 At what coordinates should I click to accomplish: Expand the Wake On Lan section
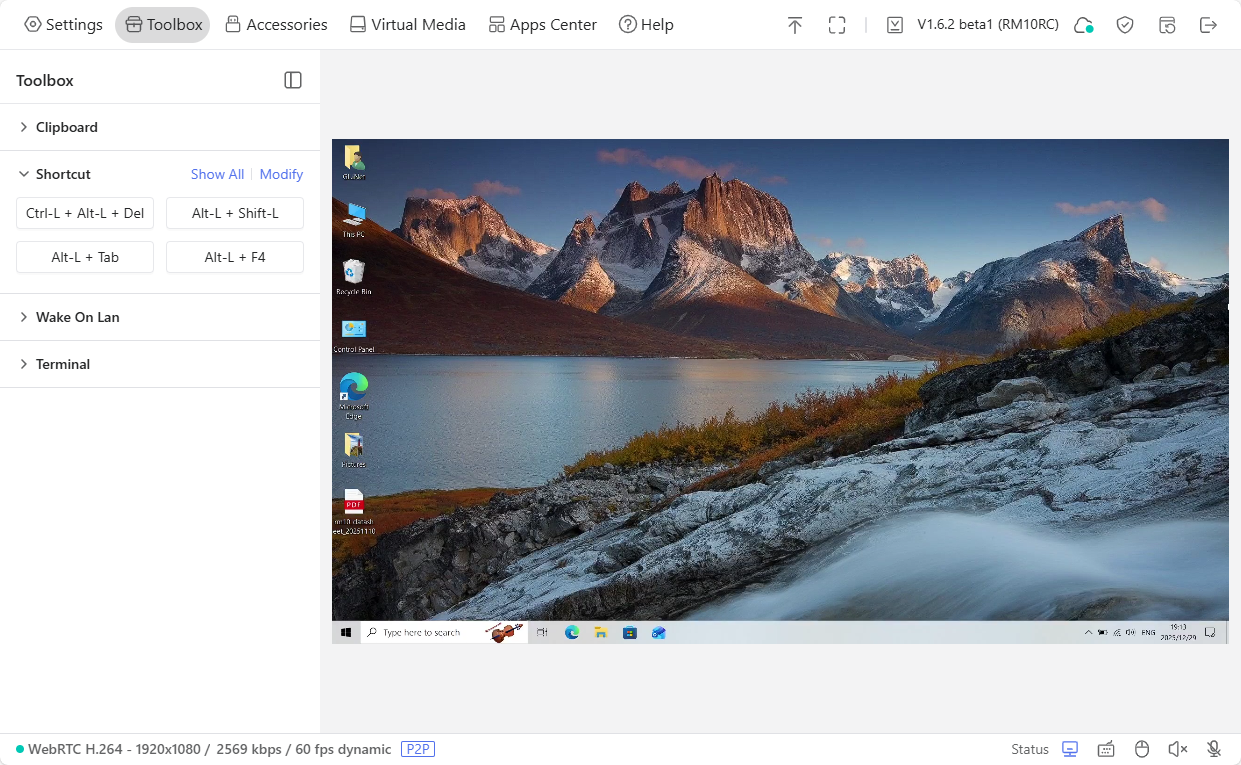(77, 317)
